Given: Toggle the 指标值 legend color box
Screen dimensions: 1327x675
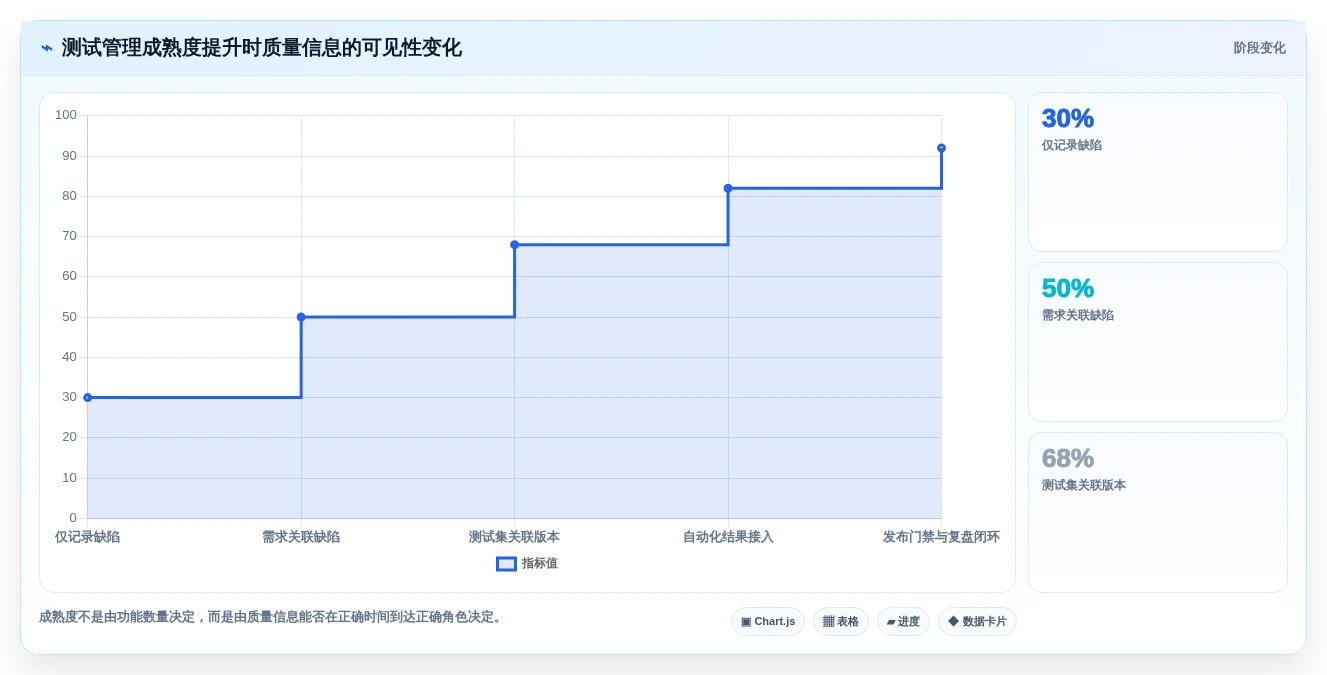Looking at the screenshot, I should pyautogui.click(x=506, y=564).
